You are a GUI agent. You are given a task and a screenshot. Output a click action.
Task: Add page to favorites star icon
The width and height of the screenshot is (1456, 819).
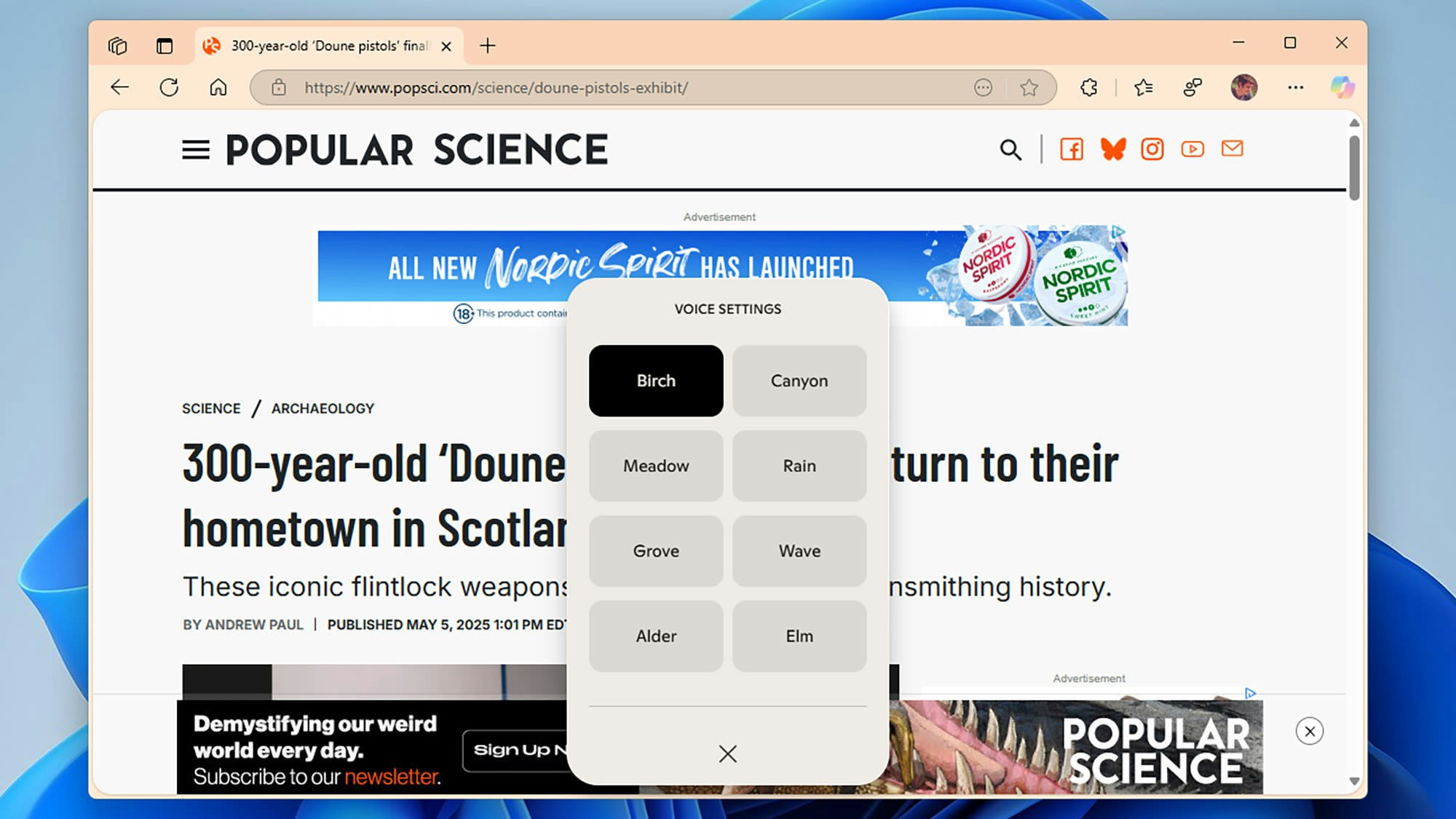tap(1029, 88)
